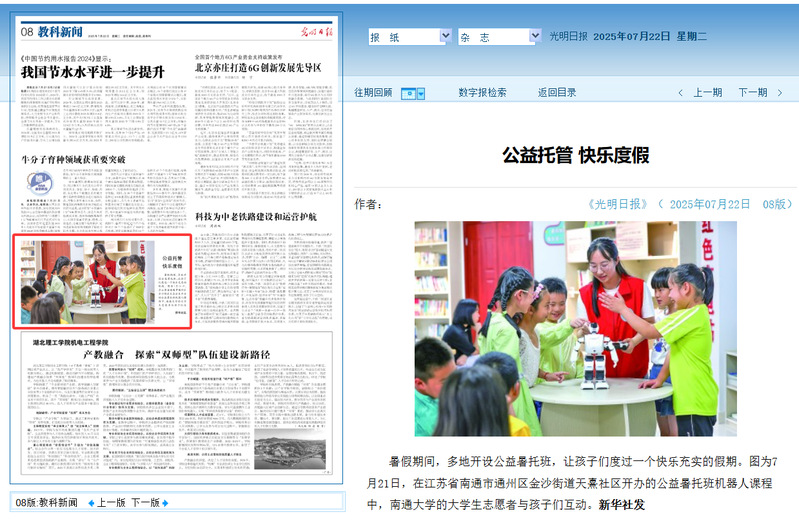Click the round logo in 牛分子育种 article
The height and width of the screenshot is (521, 799).
click(39, 183)
